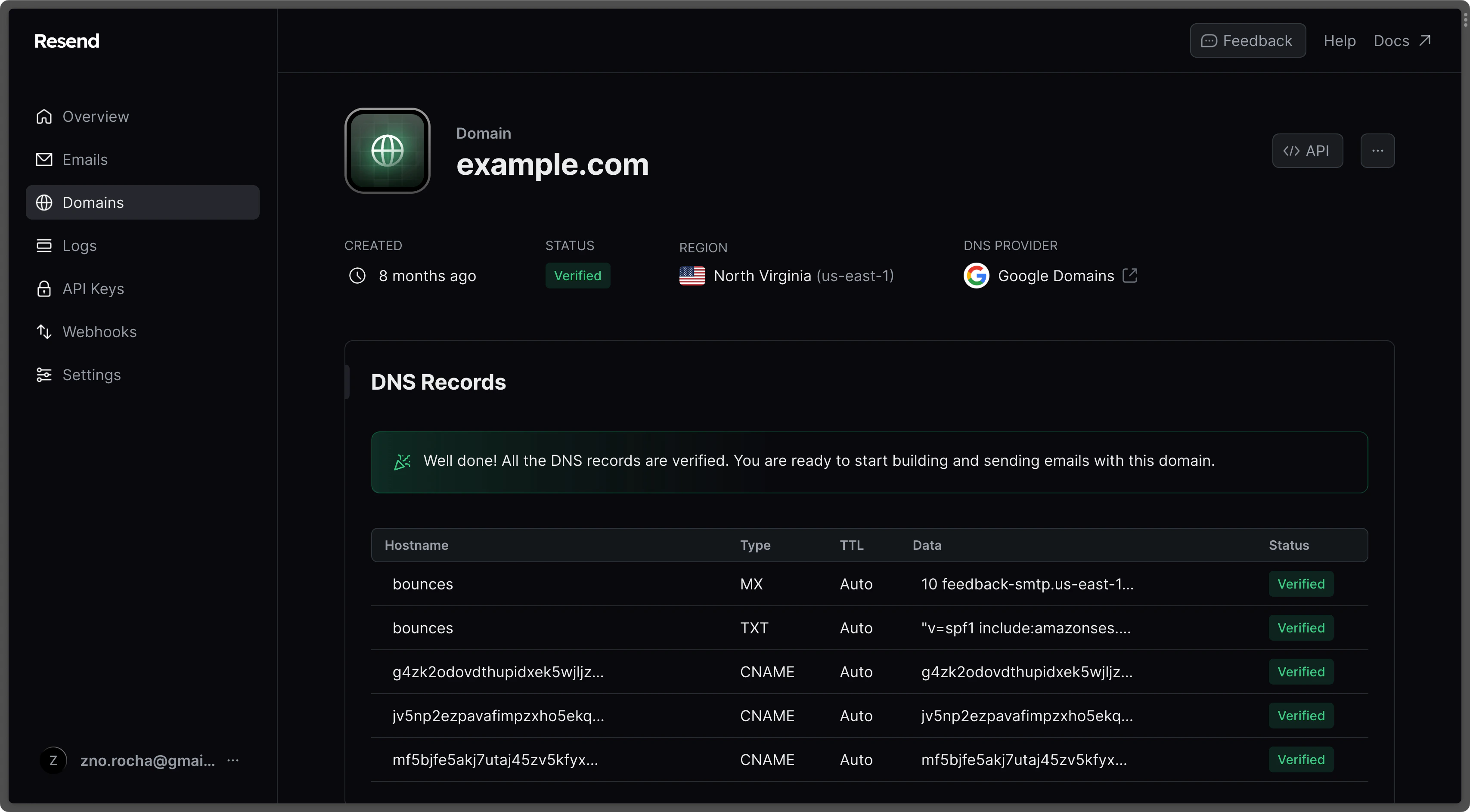Screen dimensions: 1470x812
Task: Select the Webhooks arrow icon
Action: [44, 332]
